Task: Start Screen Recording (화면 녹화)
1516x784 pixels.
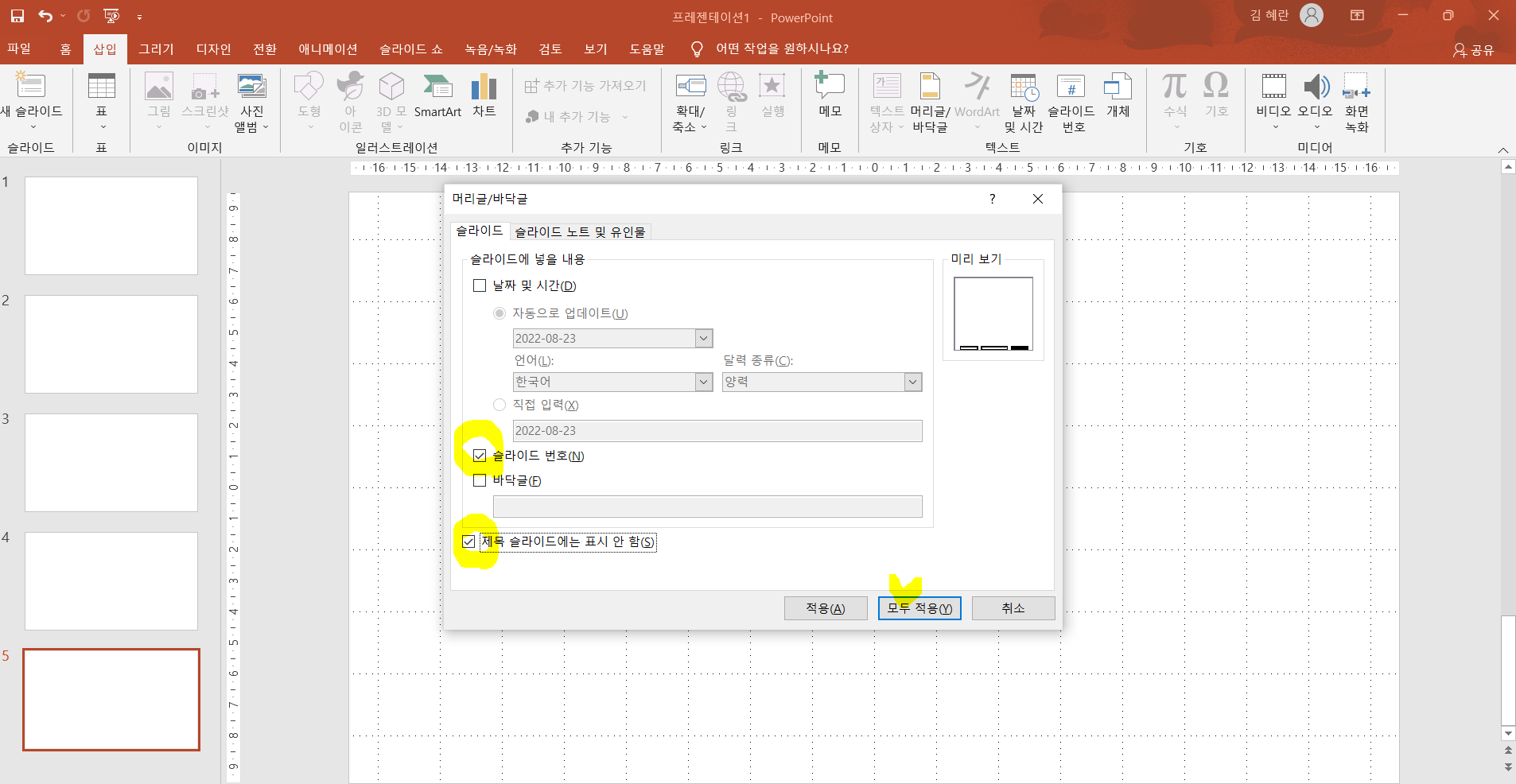Action: 1357,102
